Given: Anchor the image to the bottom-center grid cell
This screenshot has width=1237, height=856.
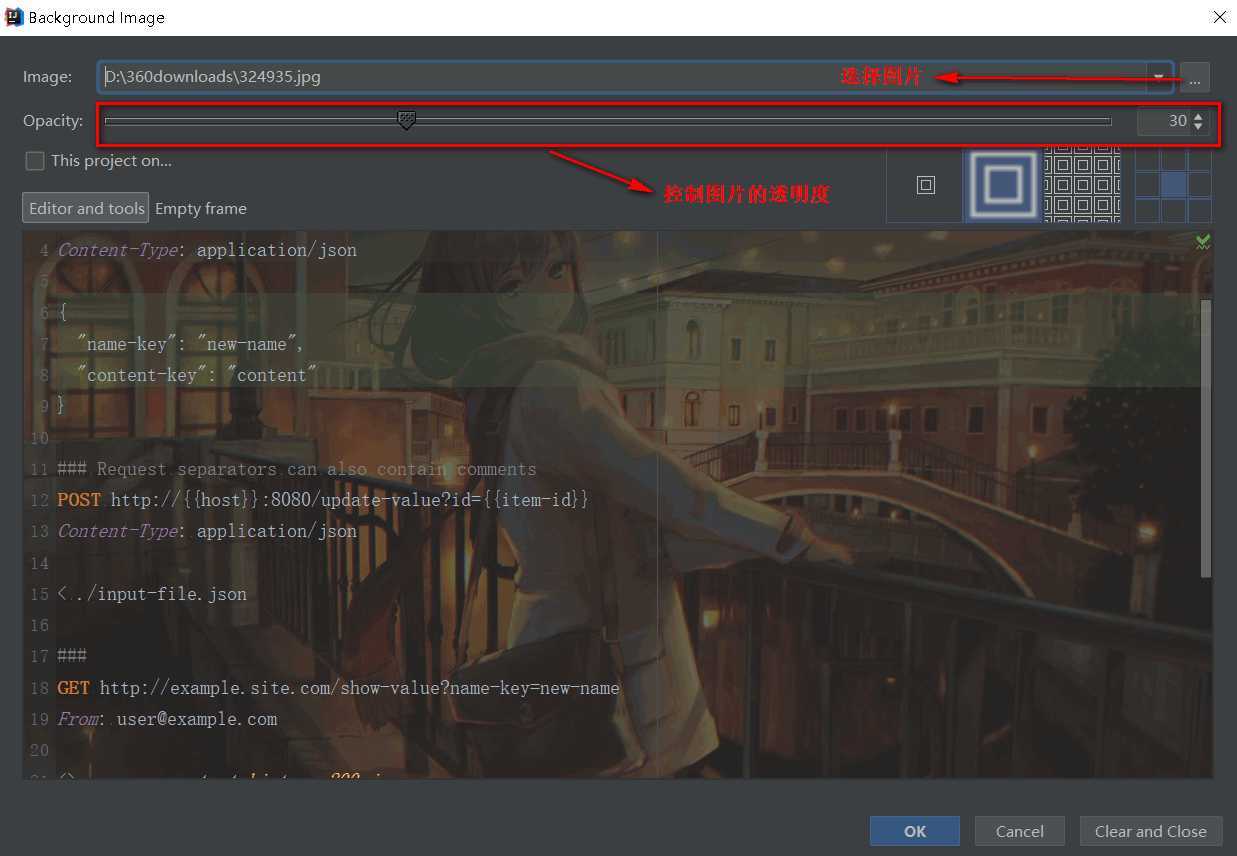Looking at the screenshot, I should tap(1173, 210).
